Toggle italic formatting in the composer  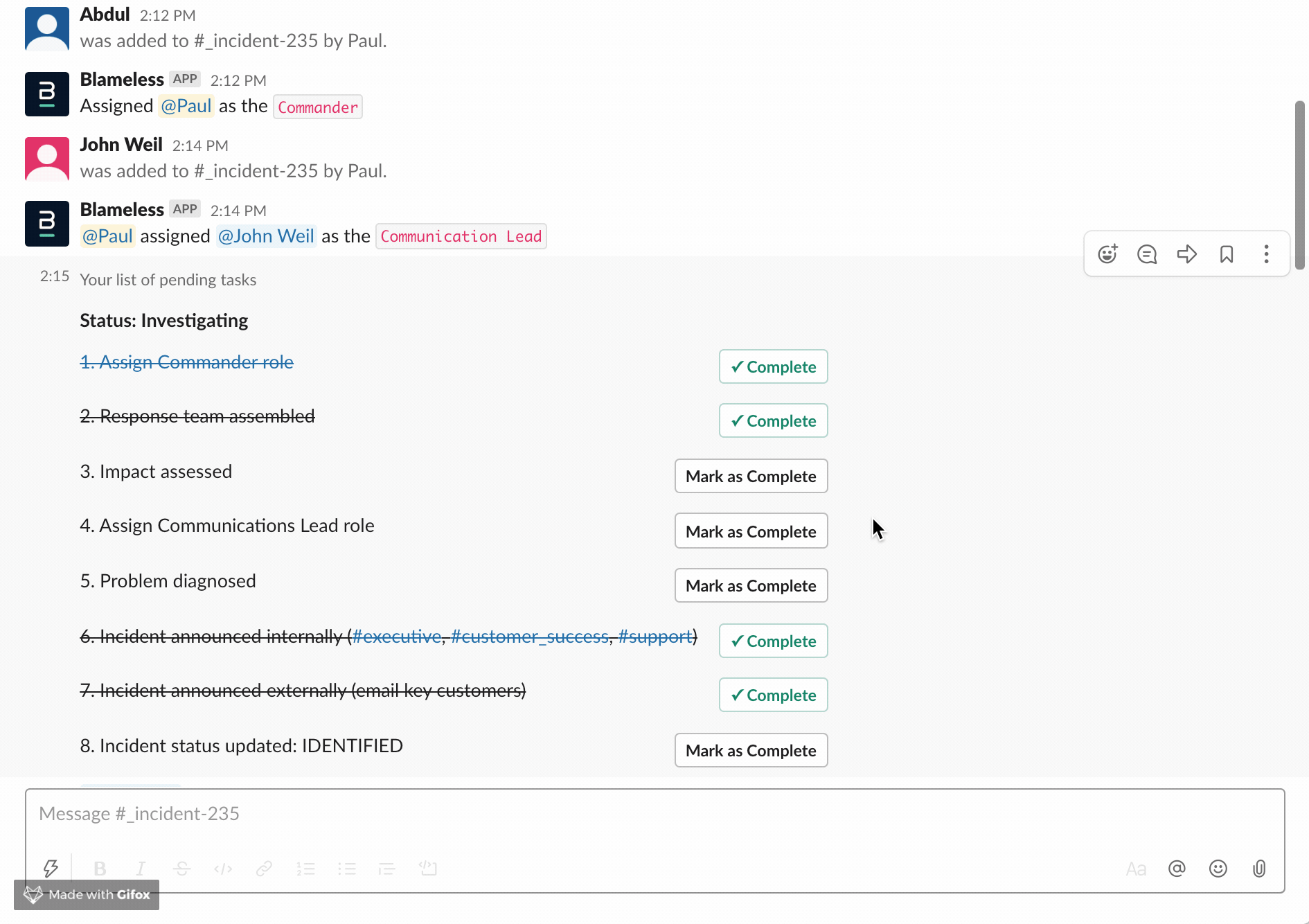coord(141,869)
